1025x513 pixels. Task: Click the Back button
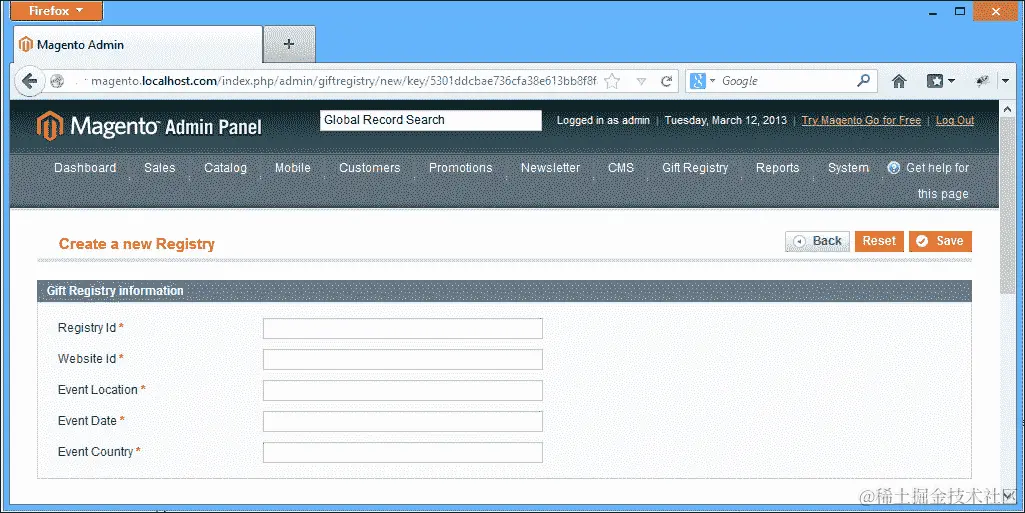817,241
